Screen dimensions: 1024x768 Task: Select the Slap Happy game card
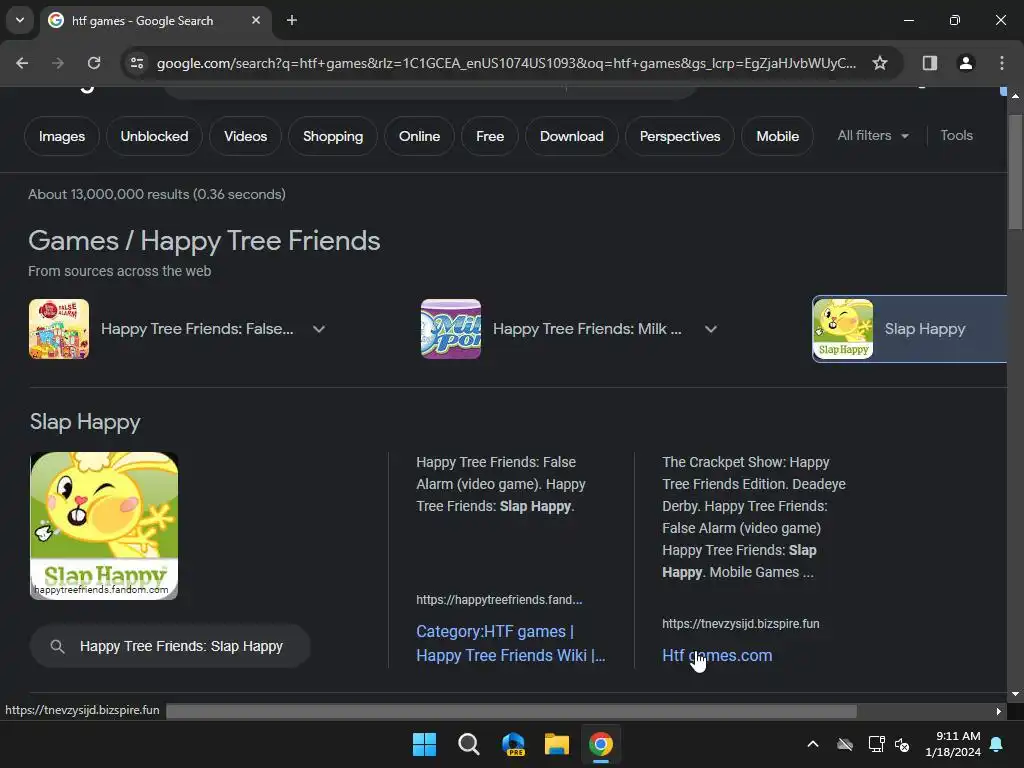[x=910, y=329]
